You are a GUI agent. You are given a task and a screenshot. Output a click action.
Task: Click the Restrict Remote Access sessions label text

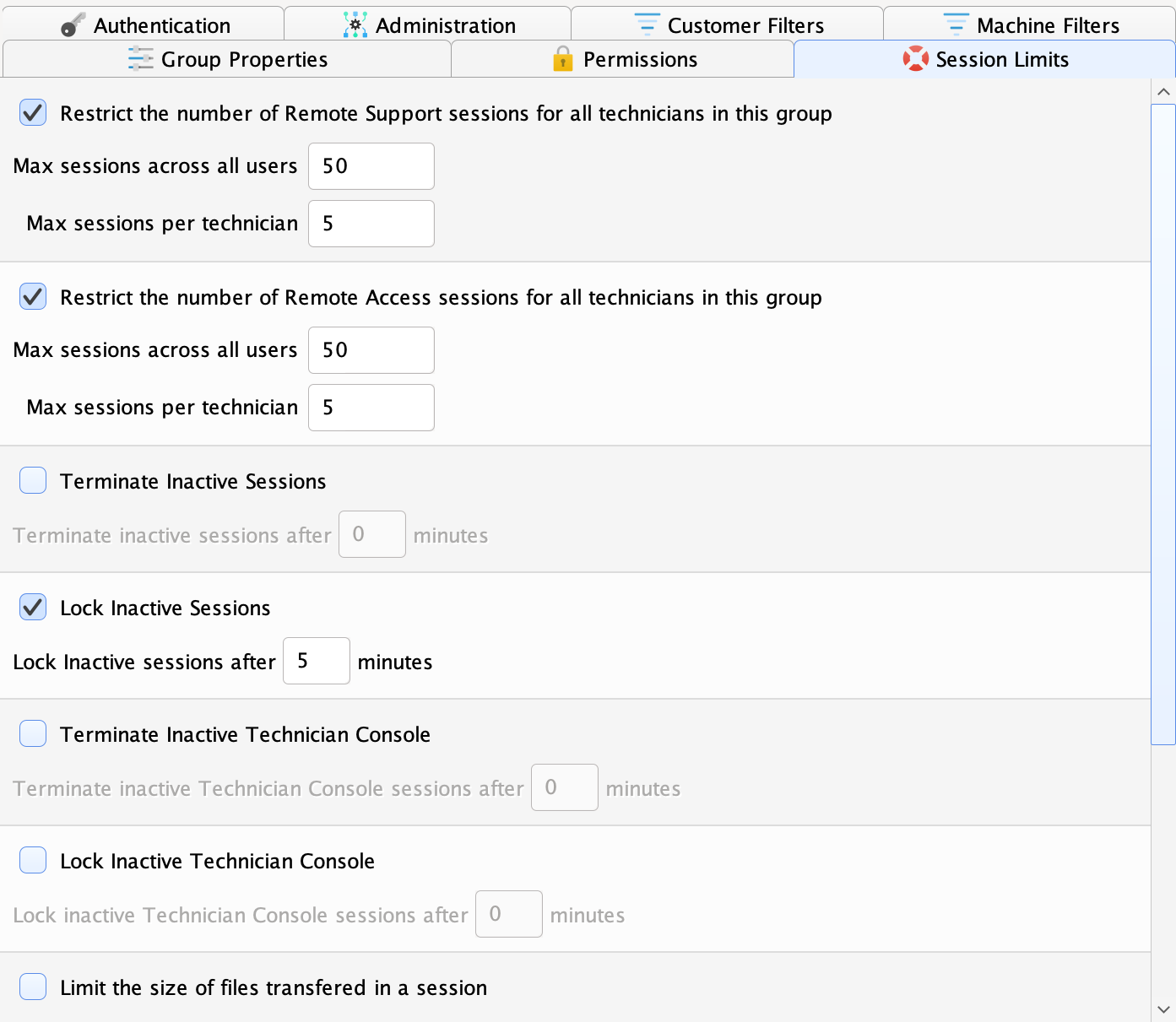coord(441,297)
